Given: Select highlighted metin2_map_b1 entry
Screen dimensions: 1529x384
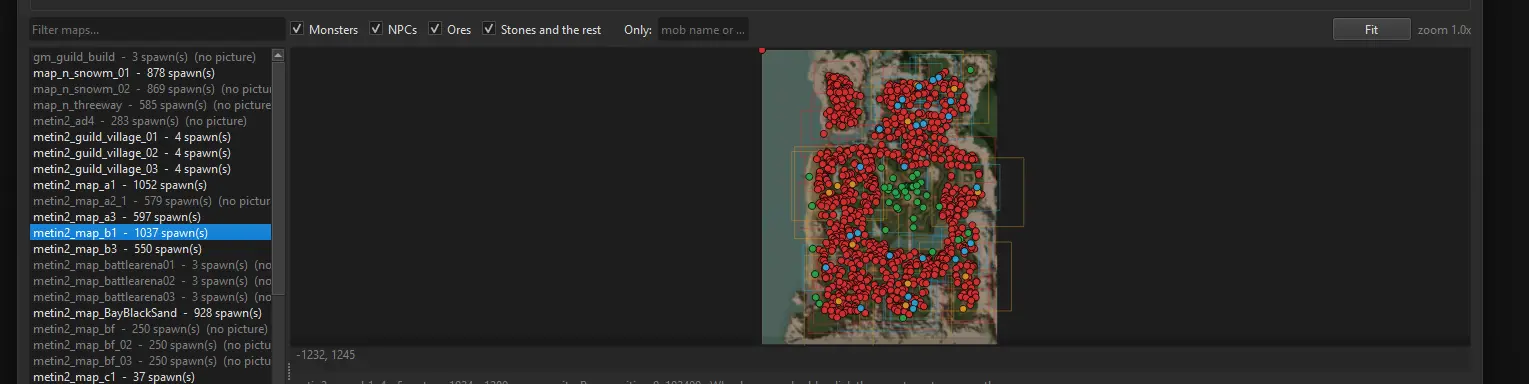Looking at the screenshot, I should pyautogui.click(x=151, y=233).
